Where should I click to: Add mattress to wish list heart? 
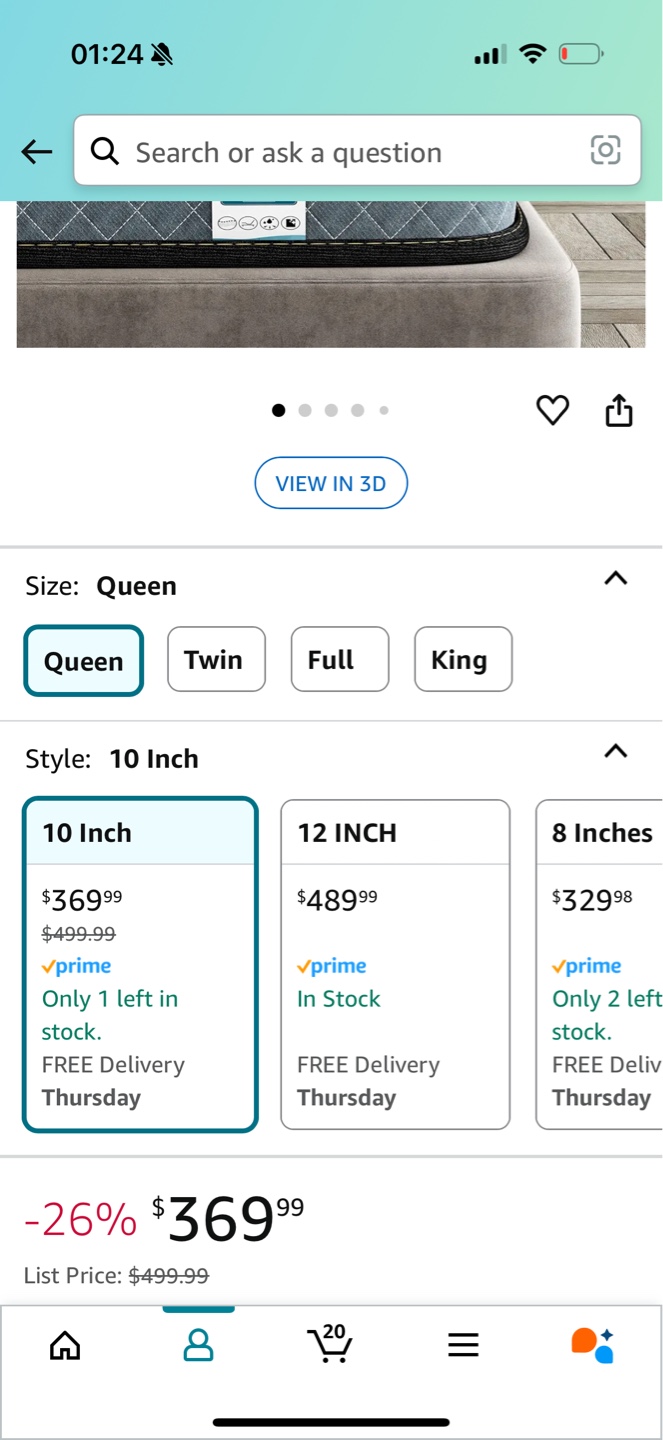pos(552,410)
